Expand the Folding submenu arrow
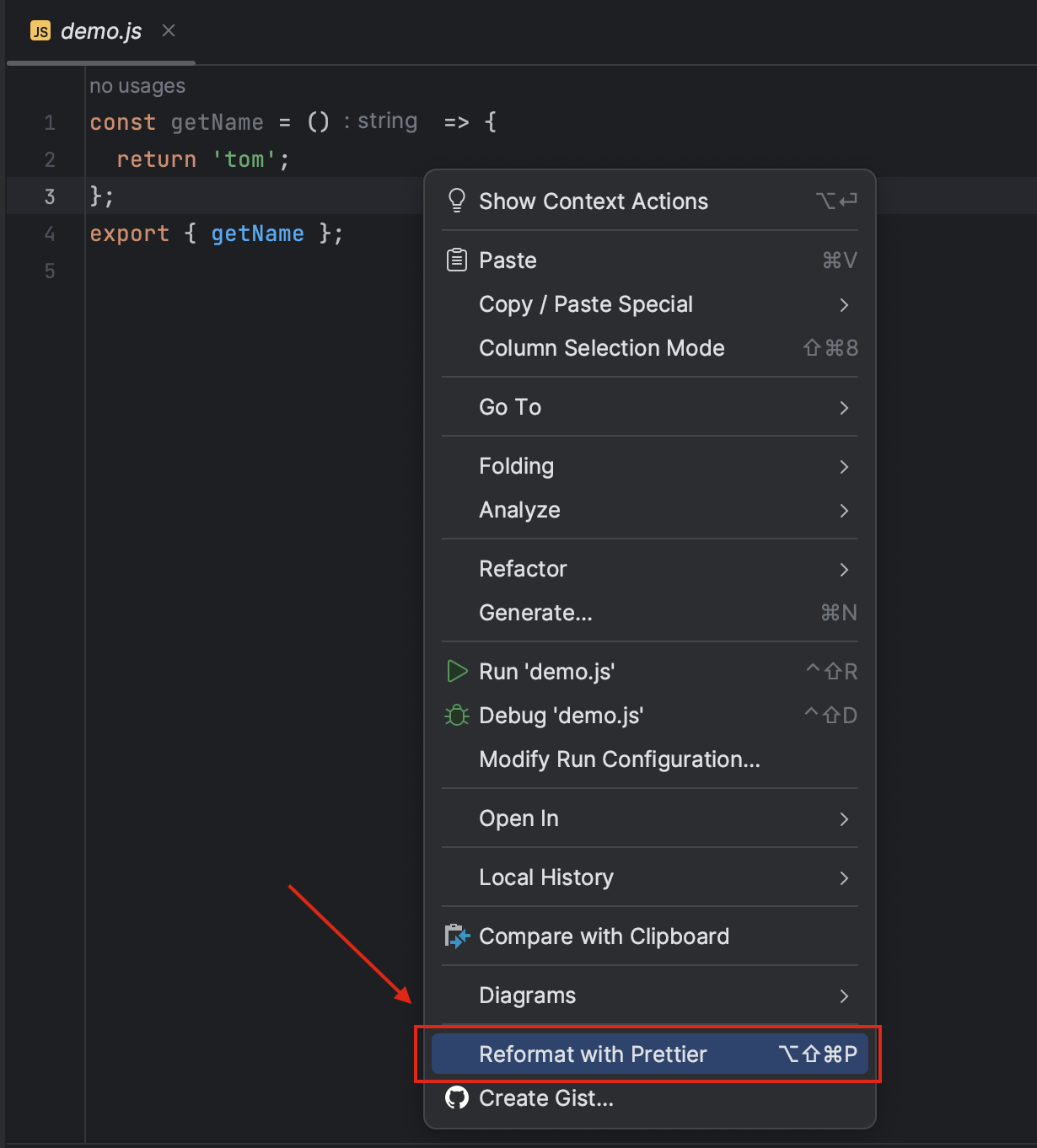 (844, 466)
